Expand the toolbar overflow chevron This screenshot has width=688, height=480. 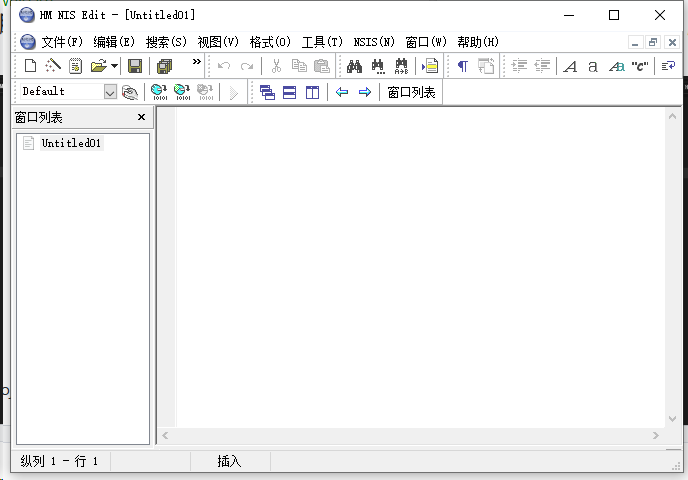pos(197,62)
